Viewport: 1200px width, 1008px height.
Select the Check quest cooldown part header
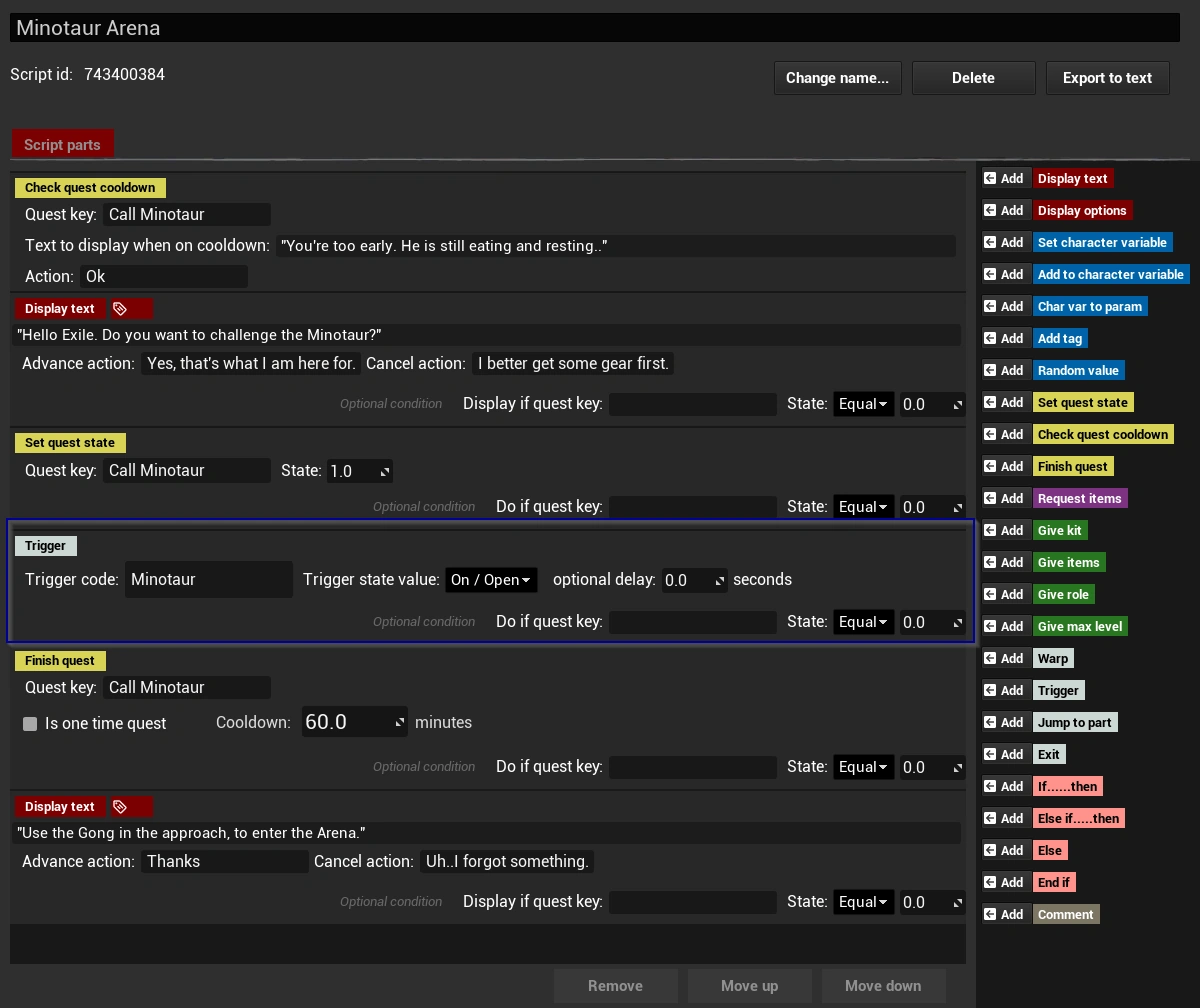[x=90, y=187]
